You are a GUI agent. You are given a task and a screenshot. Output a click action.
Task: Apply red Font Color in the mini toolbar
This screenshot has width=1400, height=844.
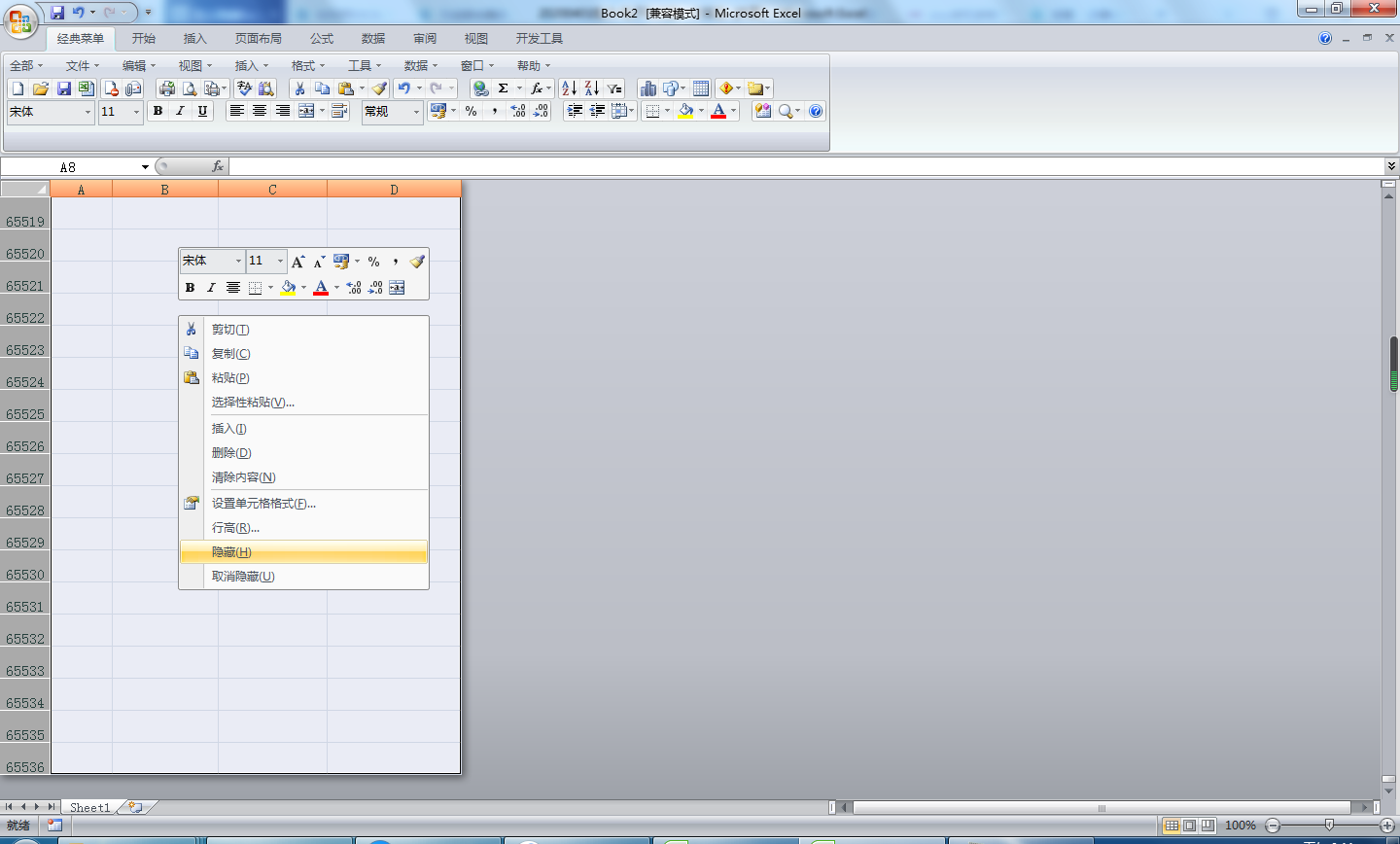click(321, 288)
